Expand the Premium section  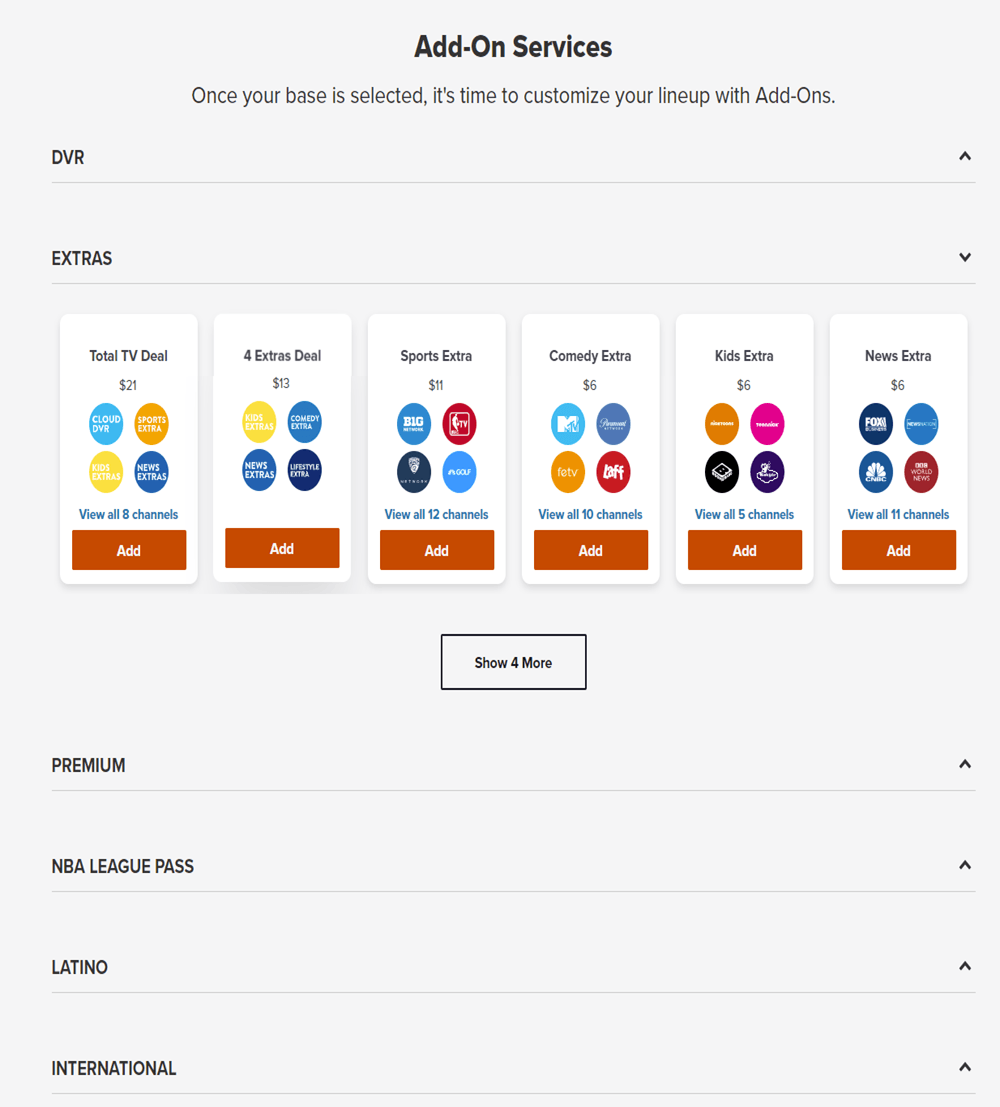point(965,765)
